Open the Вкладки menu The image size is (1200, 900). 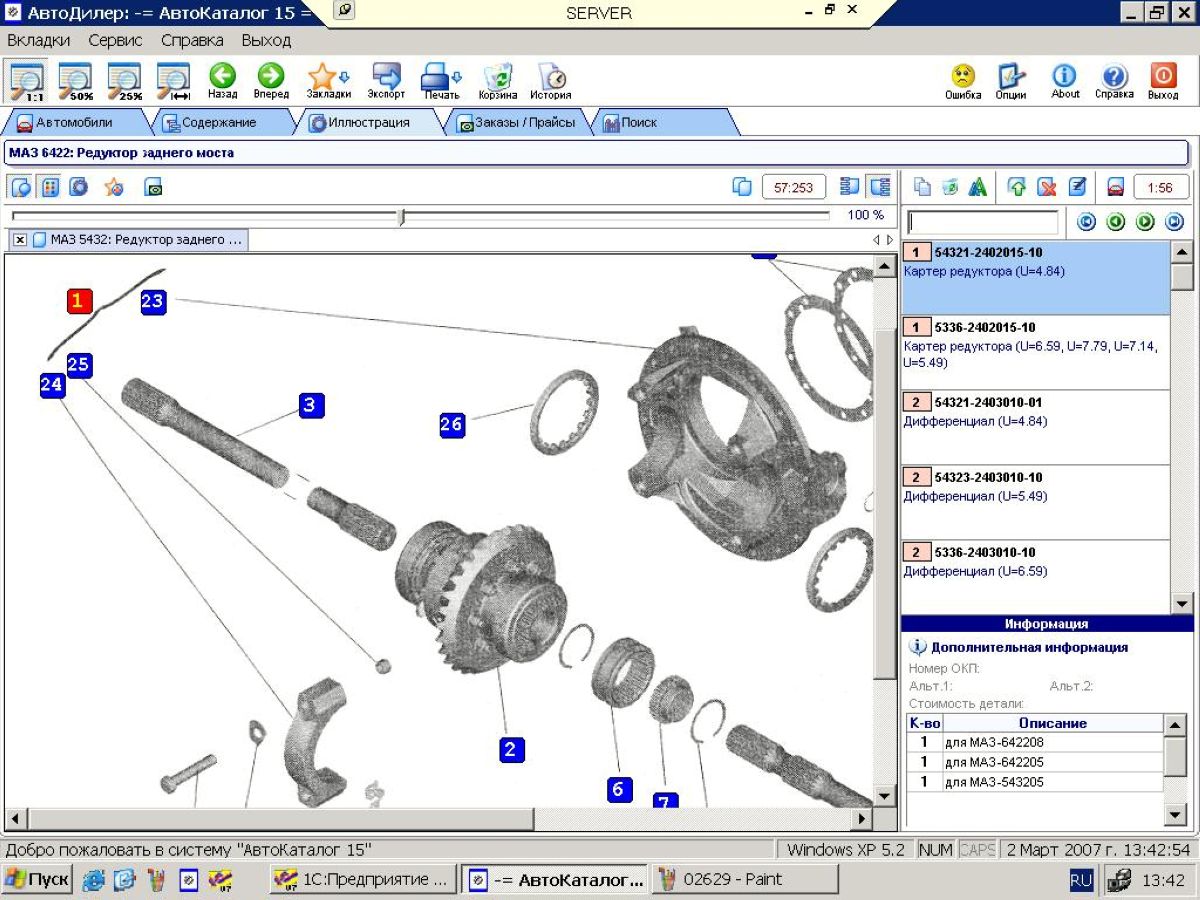[x=39, y=40]
